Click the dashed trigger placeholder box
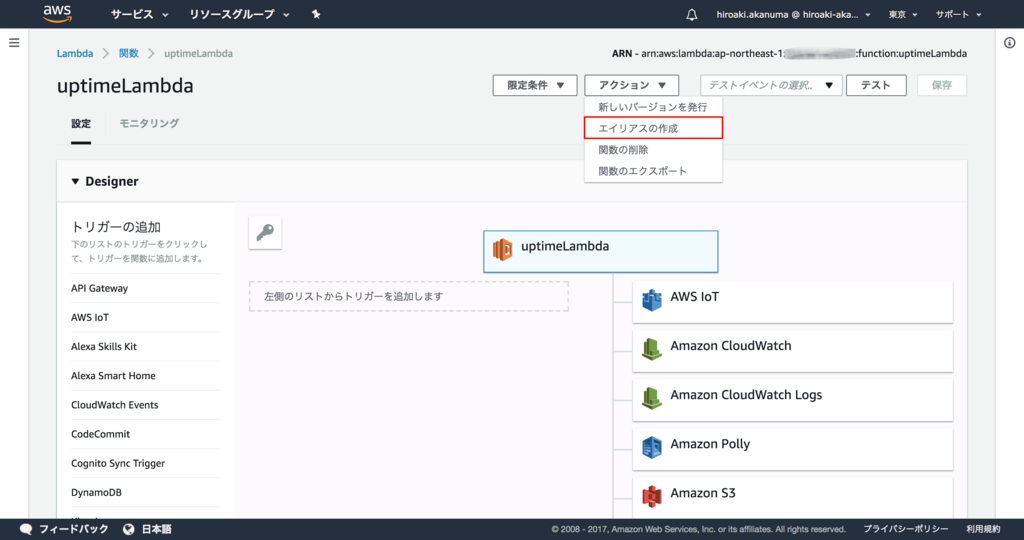The height and width of the screenshot is (540, 1024). coord(409,296)
